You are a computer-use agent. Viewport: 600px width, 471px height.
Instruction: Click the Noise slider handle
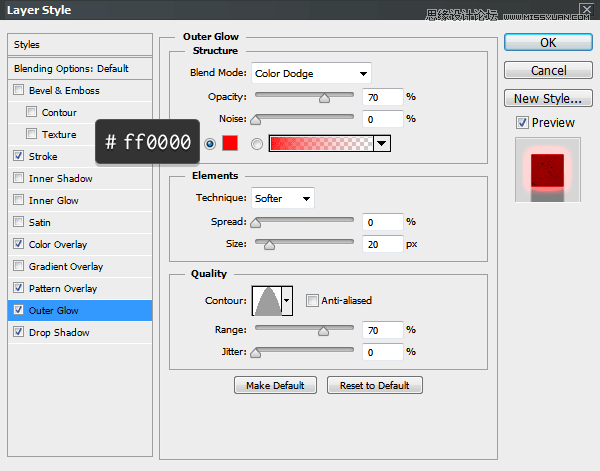coord(256,120)
